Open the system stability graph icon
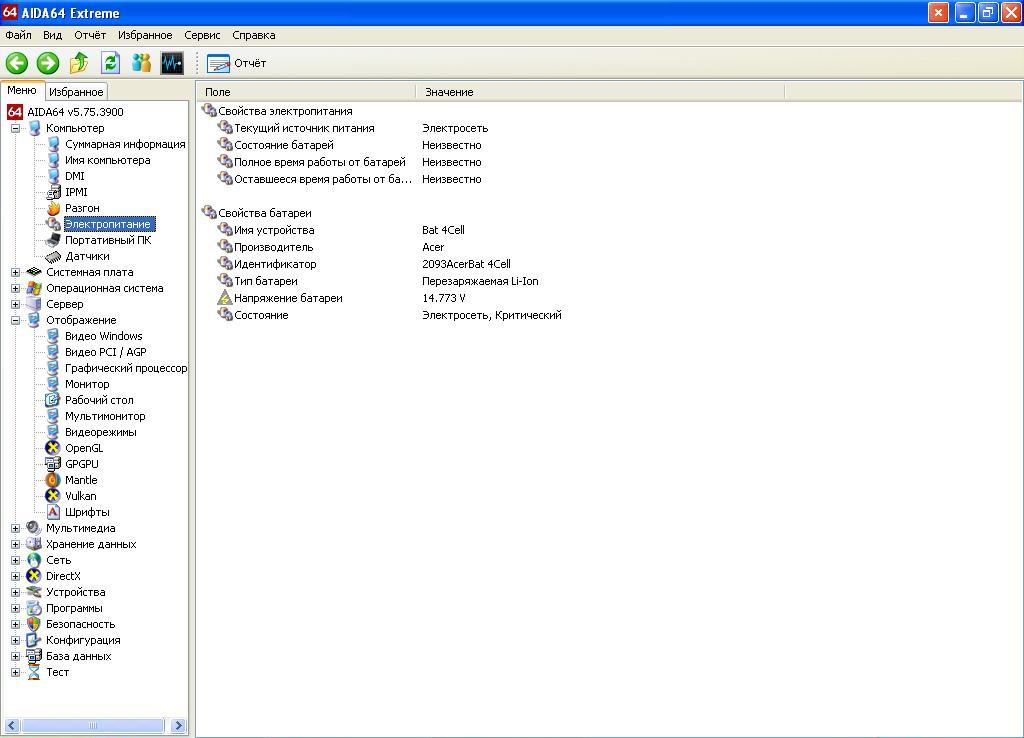Screen dimensions: 1024x738 point(172,63)
